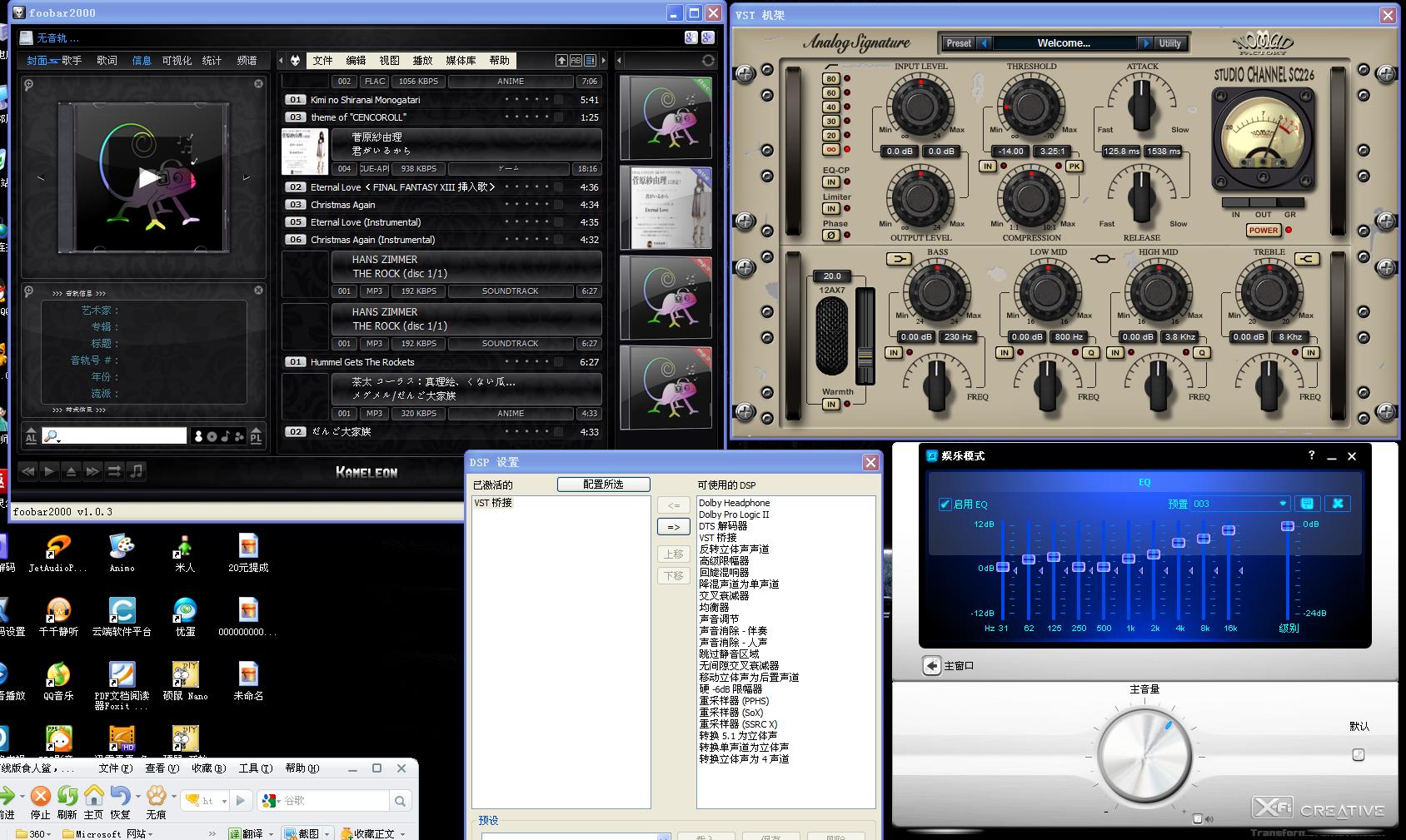
Task: Select the 80 high-pass filter button
Action: [x=830, y=79]
